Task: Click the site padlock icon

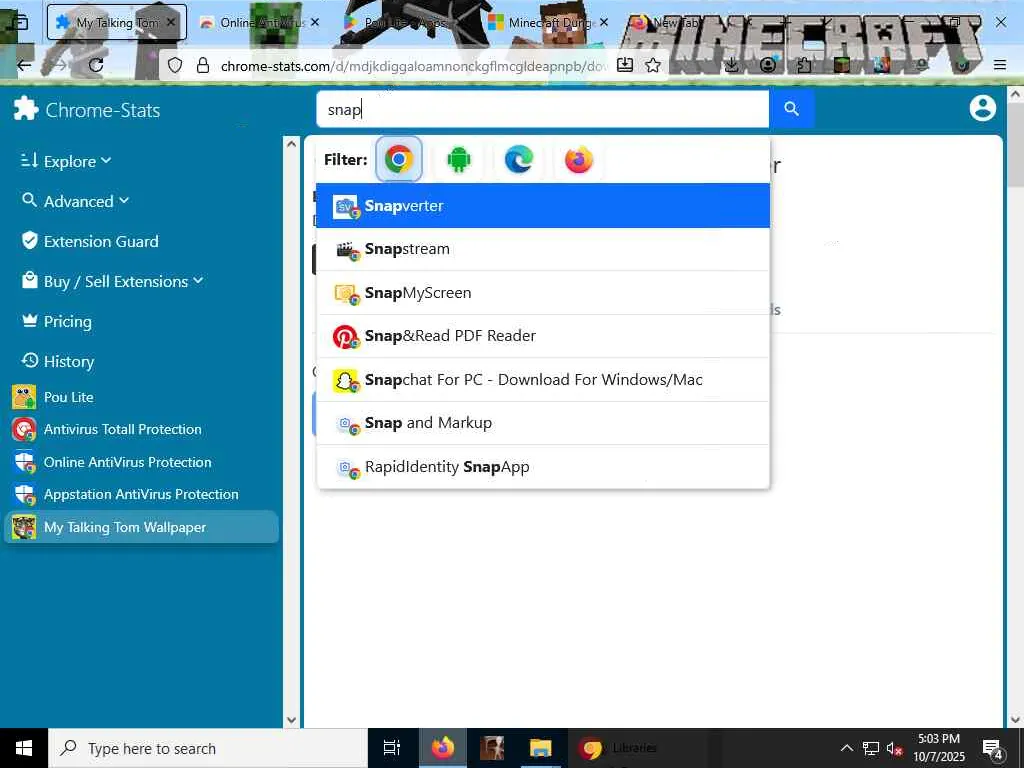Action: point(203,65)
